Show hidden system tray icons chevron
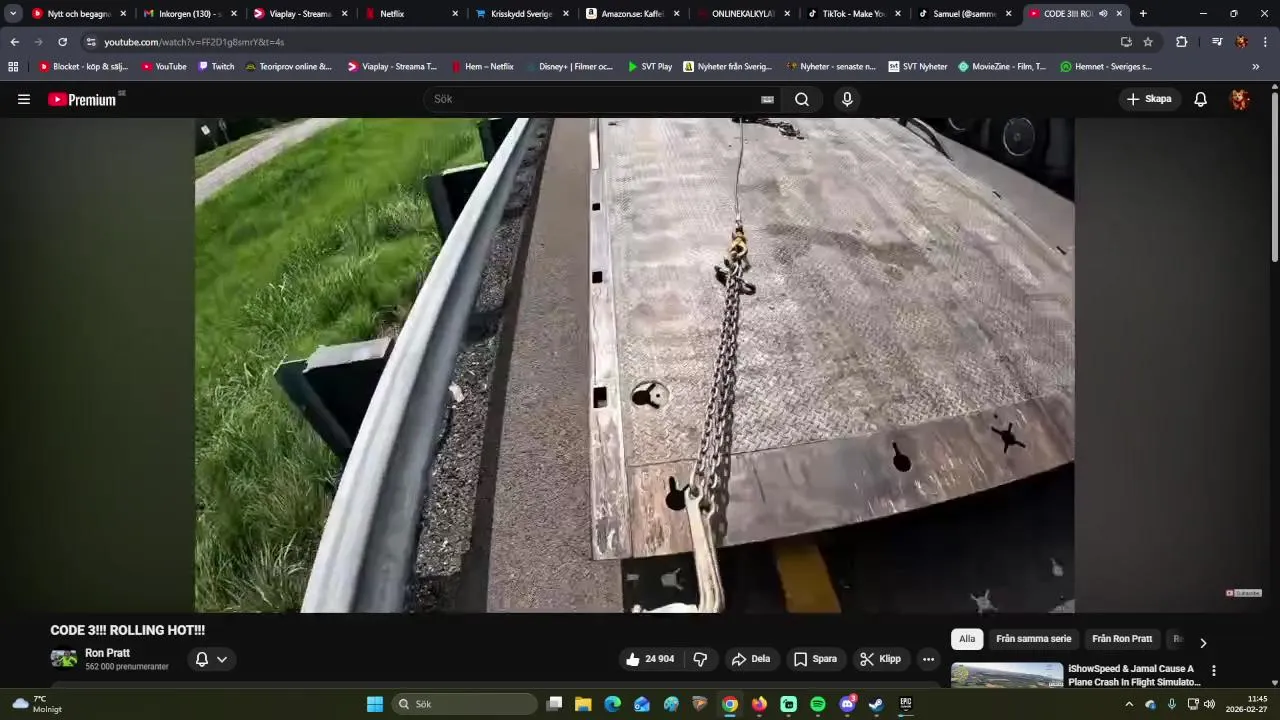 coord(1129,704)
